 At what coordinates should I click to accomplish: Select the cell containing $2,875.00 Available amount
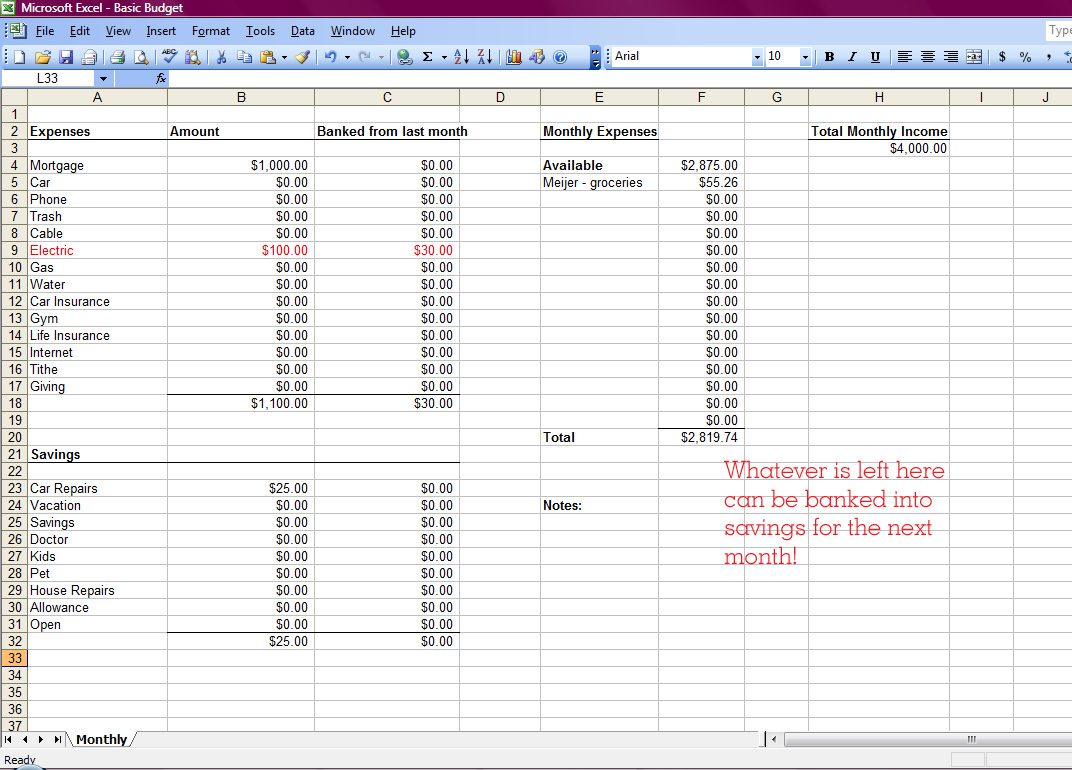pos(701,164)
